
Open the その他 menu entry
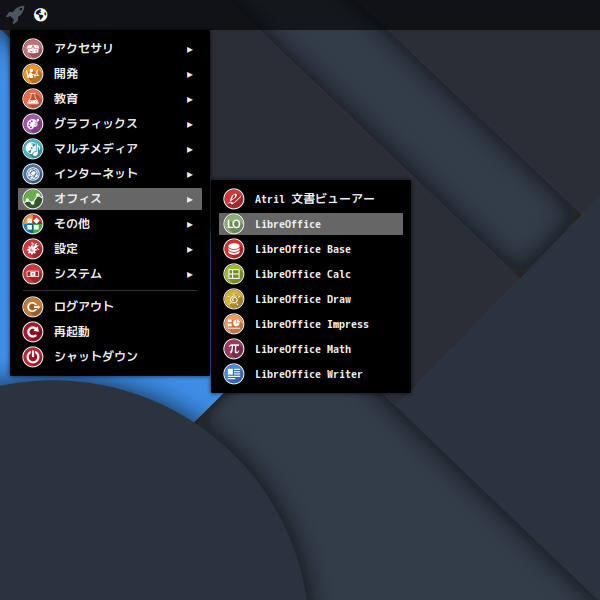110,224
